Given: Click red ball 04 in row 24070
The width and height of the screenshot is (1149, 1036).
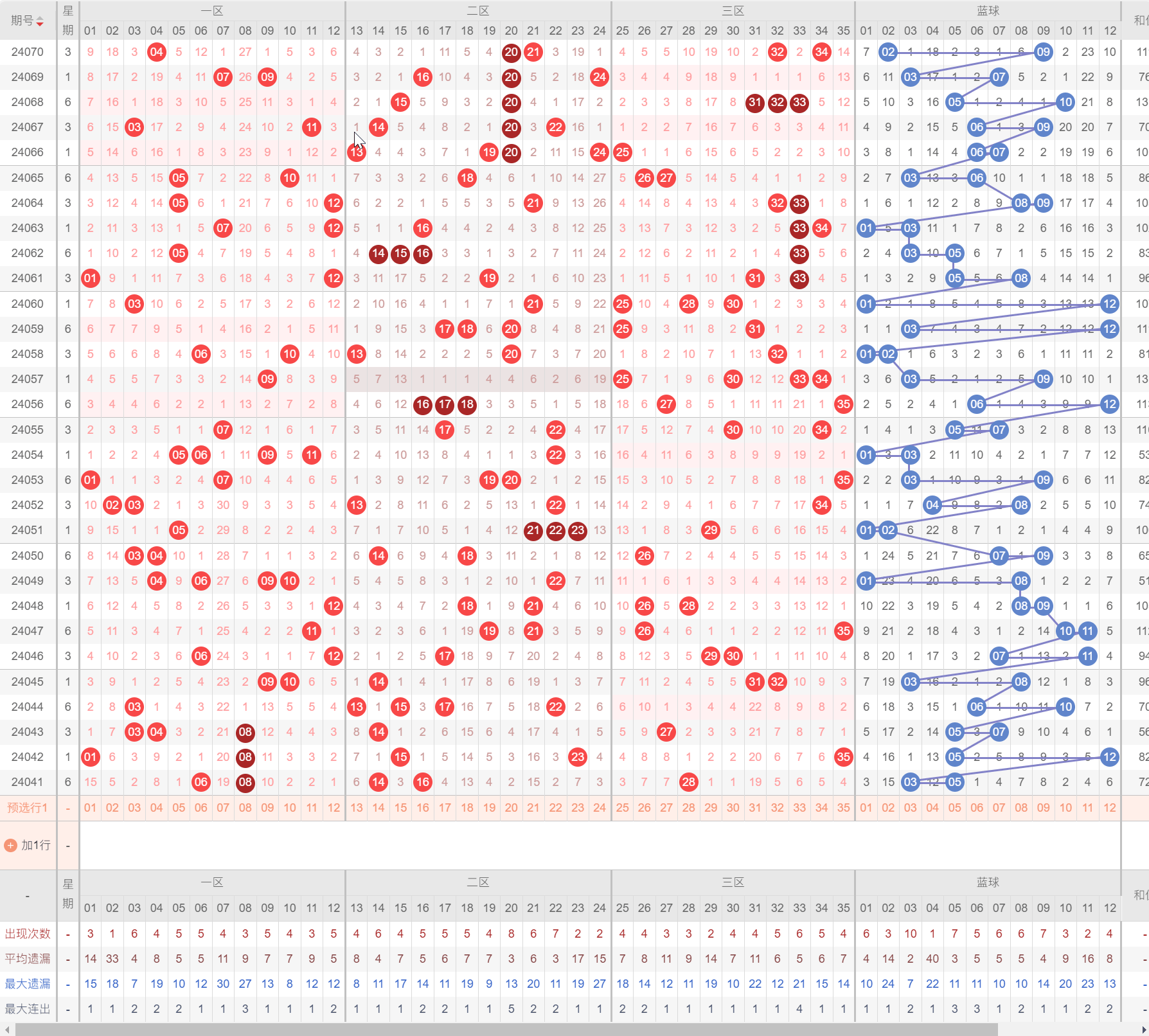Looking at the screenshot, I should pos(157,52).
